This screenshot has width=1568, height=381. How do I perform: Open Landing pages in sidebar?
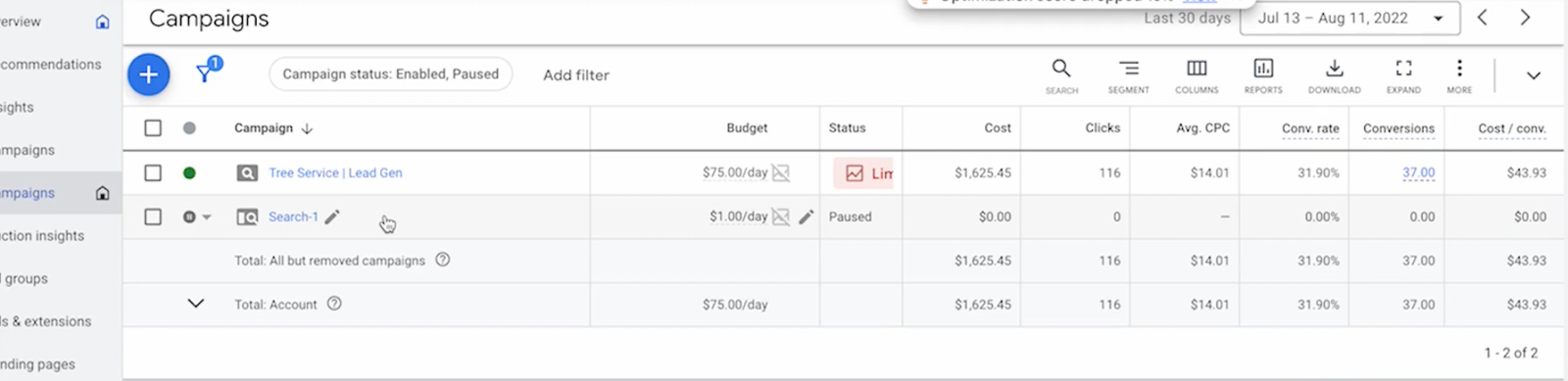[x=37, y=364]
